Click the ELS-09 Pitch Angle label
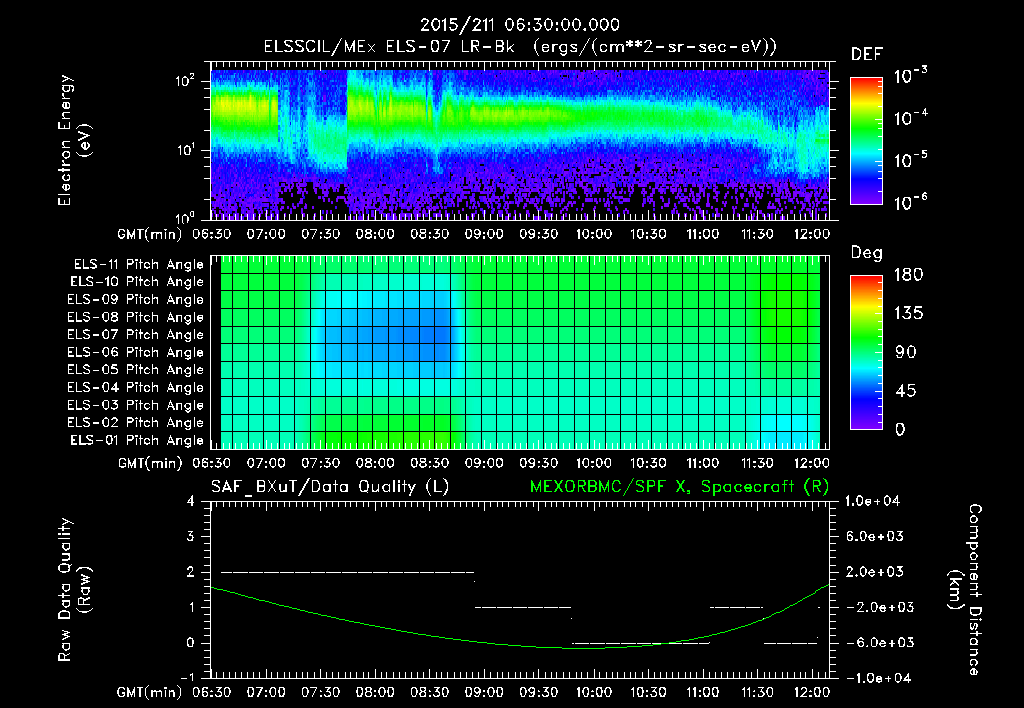Screen dimensions: 1024x708 coord(136,300)
